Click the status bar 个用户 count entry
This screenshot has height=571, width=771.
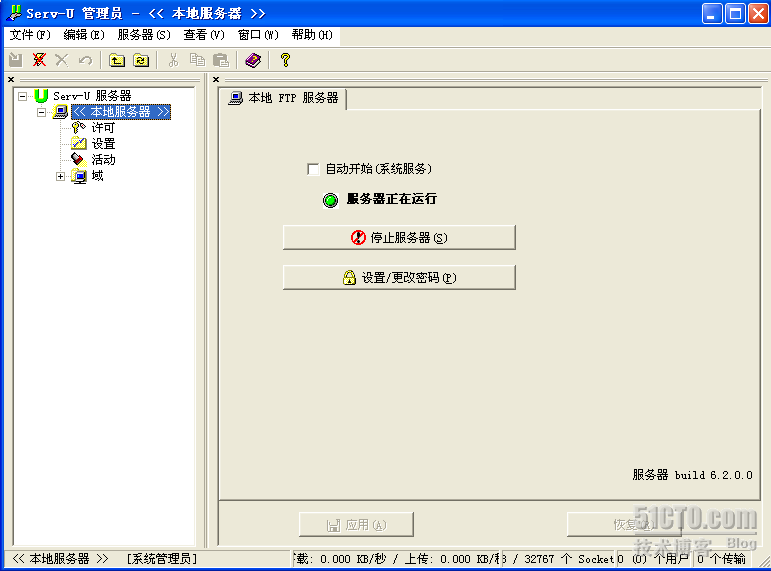coord(655,559)
